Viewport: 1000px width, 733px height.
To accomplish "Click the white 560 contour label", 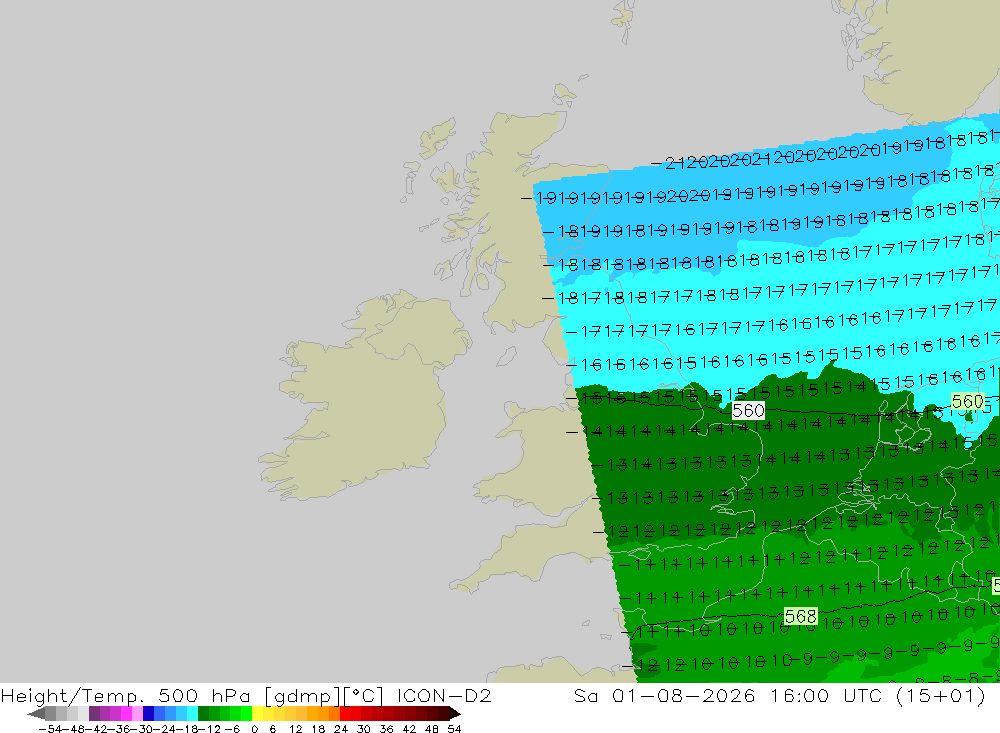I will 748,410.
